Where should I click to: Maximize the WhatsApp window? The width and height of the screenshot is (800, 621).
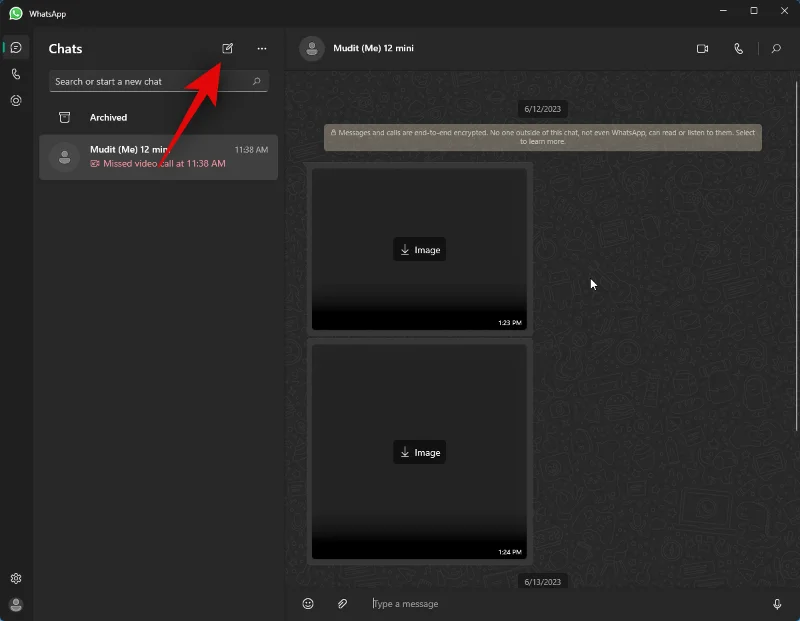pos(754,11)
